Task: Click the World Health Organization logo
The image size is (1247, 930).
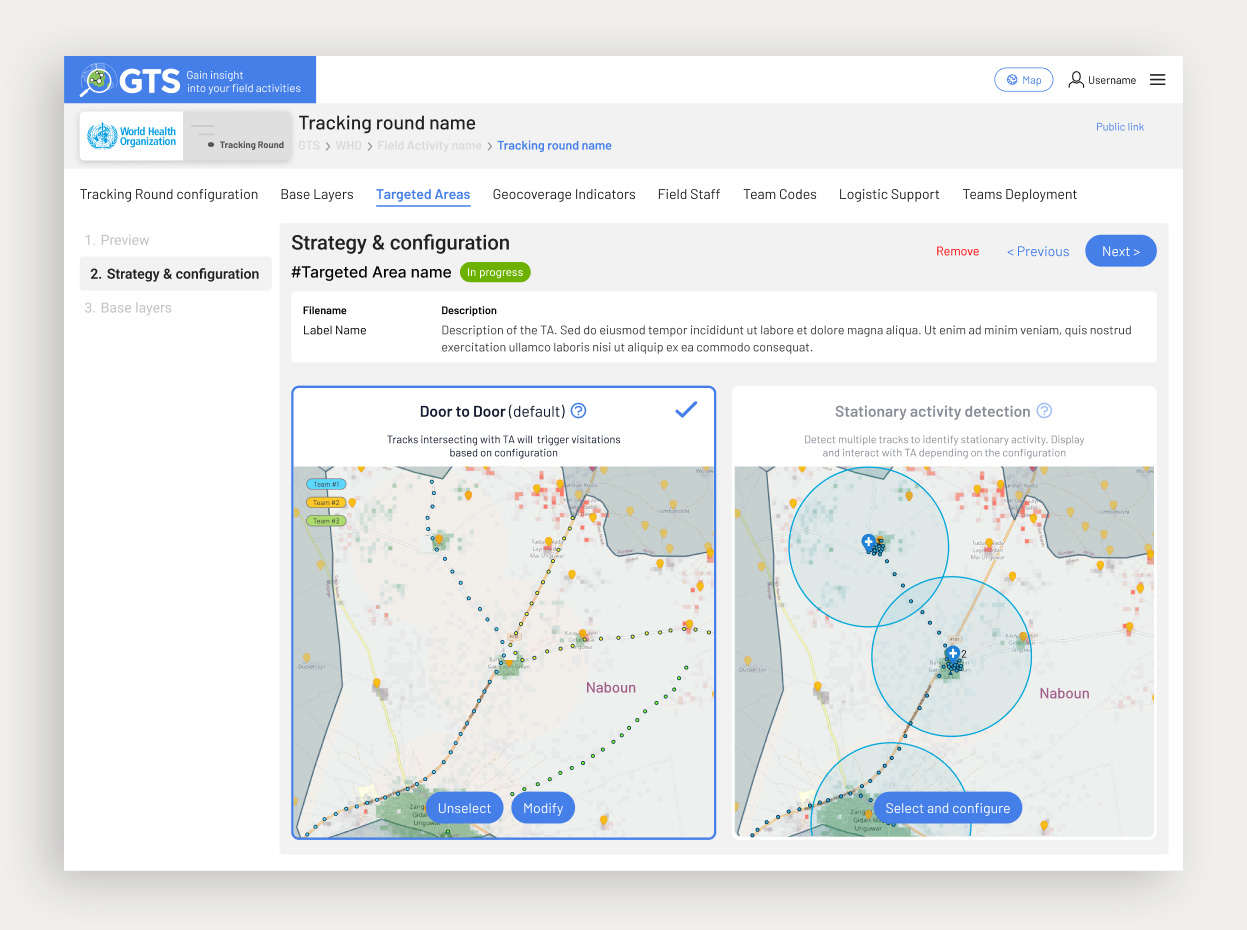Action: click(132, 137)
